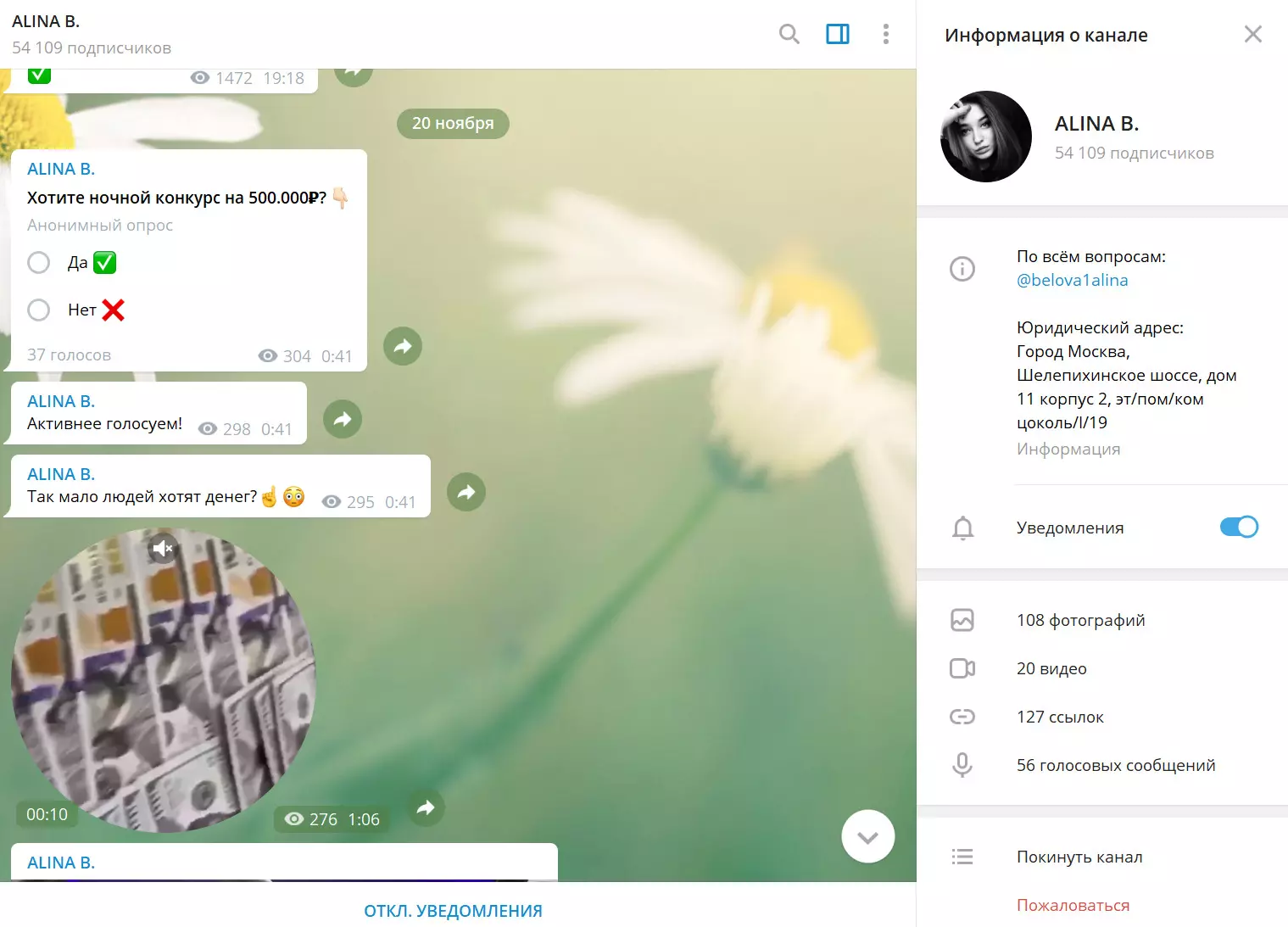The width and height of the screenshot is (1288, 927).
Task: Click the ALINA B. name above Активнее голосуем!
Action: pyautogui.click(x=61, y=401)
